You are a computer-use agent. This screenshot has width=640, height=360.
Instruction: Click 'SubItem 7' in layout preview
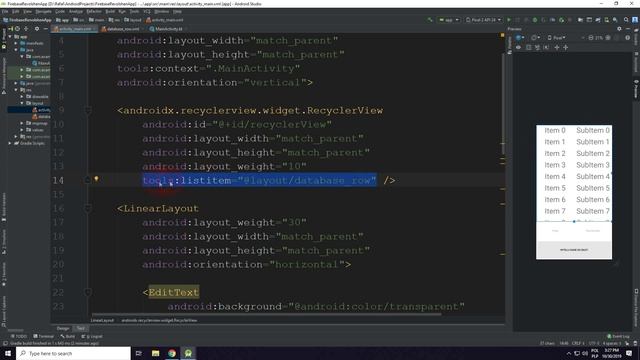[x=593, y=211]
